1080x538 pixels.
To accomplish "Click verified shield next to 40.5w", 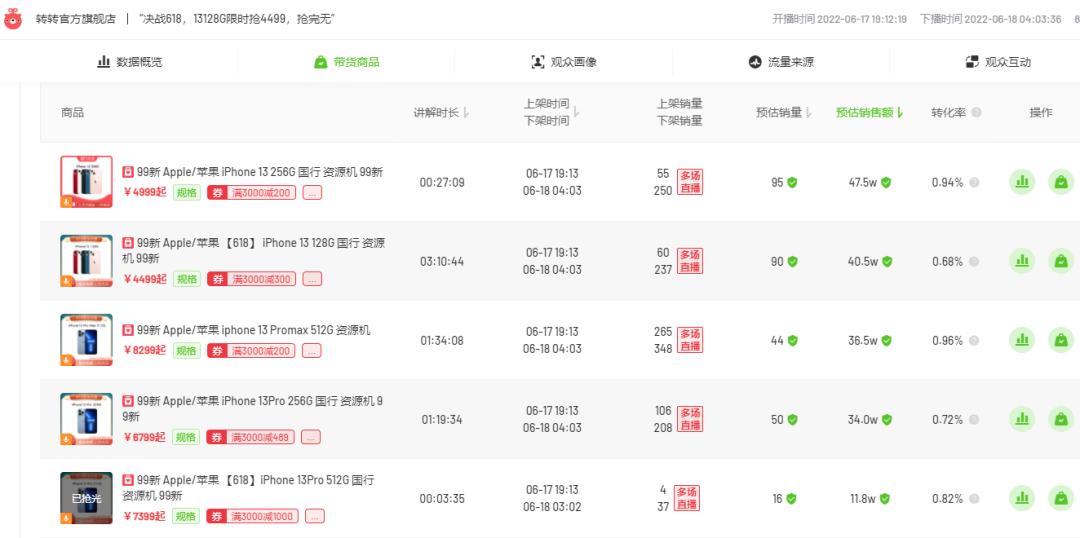I will tap(887, 262).
